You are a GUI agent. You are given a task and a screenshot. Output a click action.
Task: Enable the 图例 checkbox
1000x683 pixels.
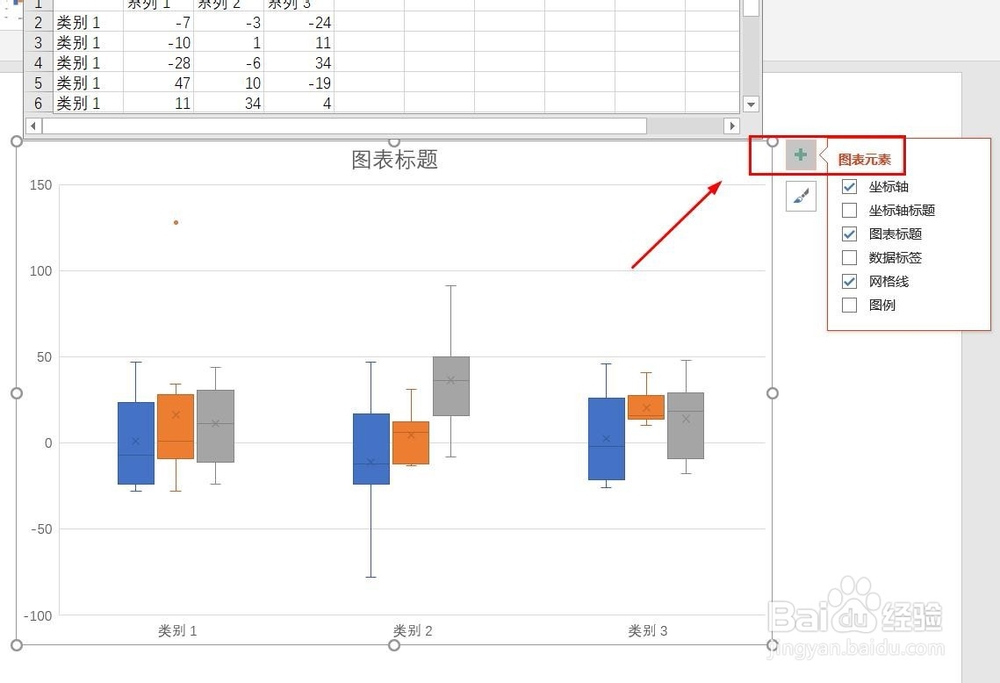point(851,305)
